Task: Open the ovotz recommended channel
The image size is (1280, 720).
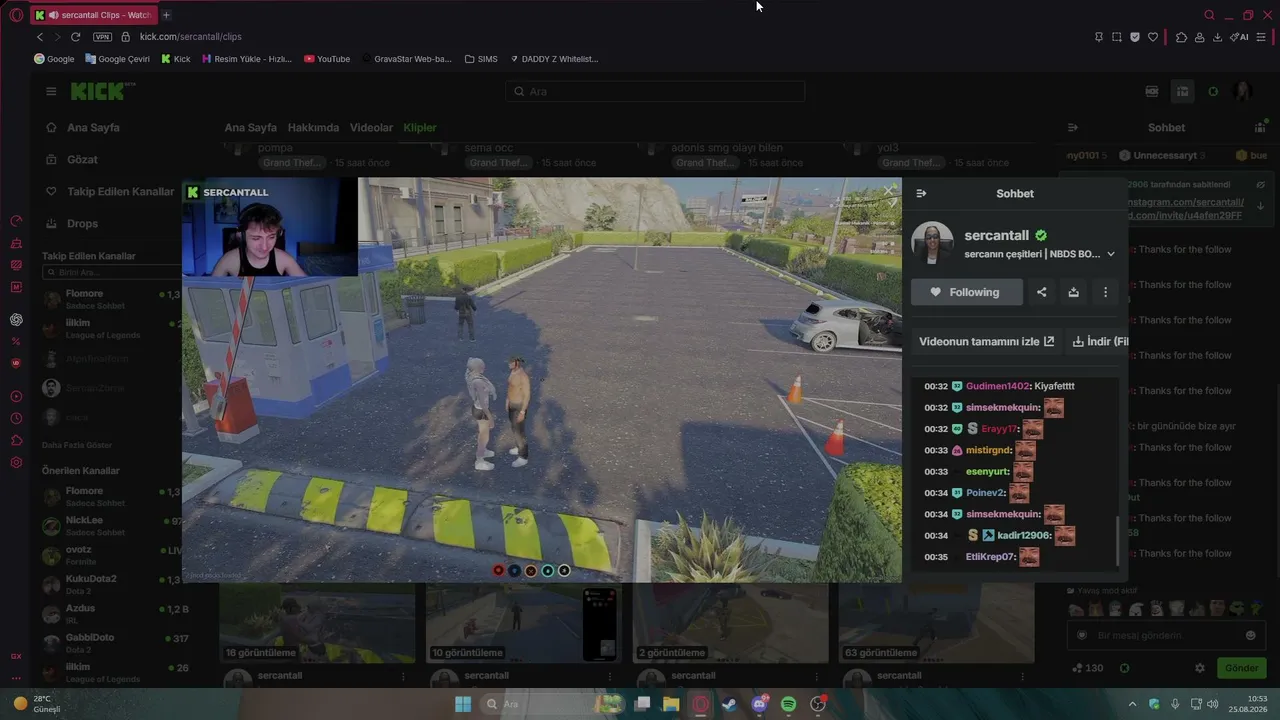Action: tap(110, 555)
